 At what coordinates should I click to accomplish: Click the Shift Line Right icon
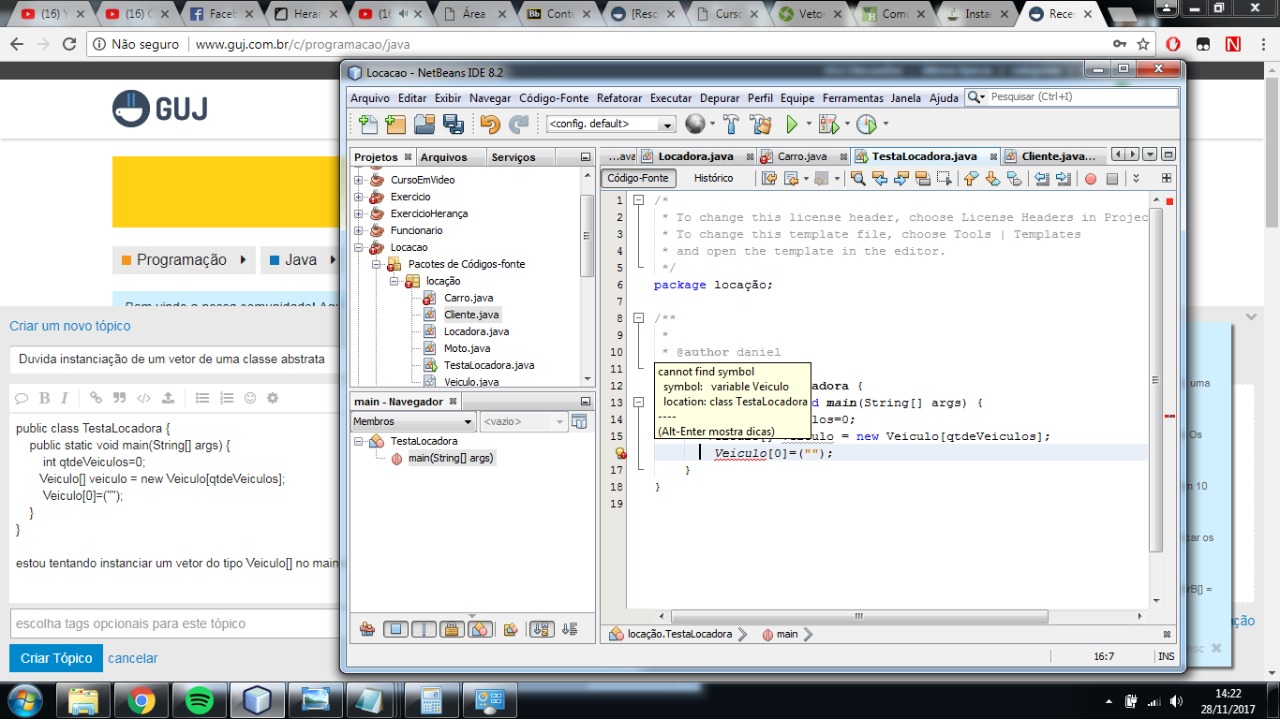tap(1063, 178)
